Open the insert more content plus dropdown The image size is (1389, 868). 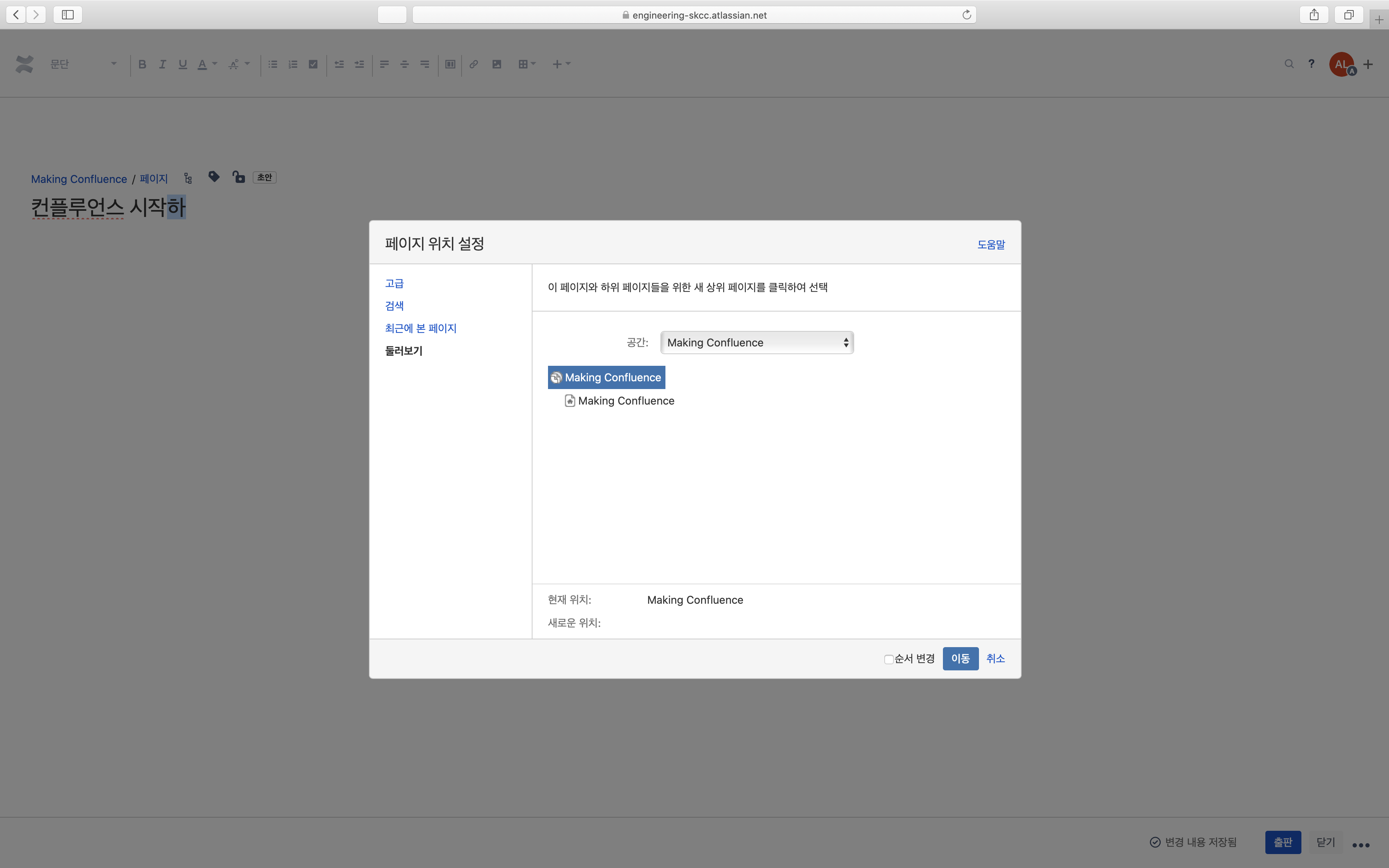tap(561, 64)
